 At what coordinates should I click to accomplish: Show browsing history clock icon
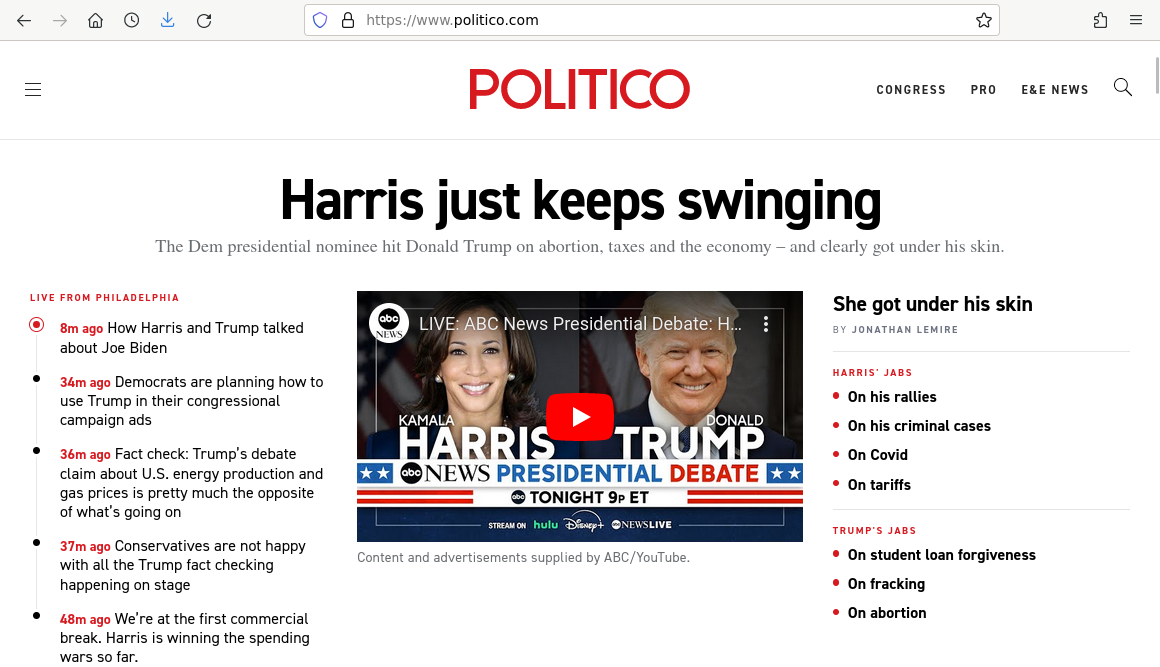pos(132,20)
